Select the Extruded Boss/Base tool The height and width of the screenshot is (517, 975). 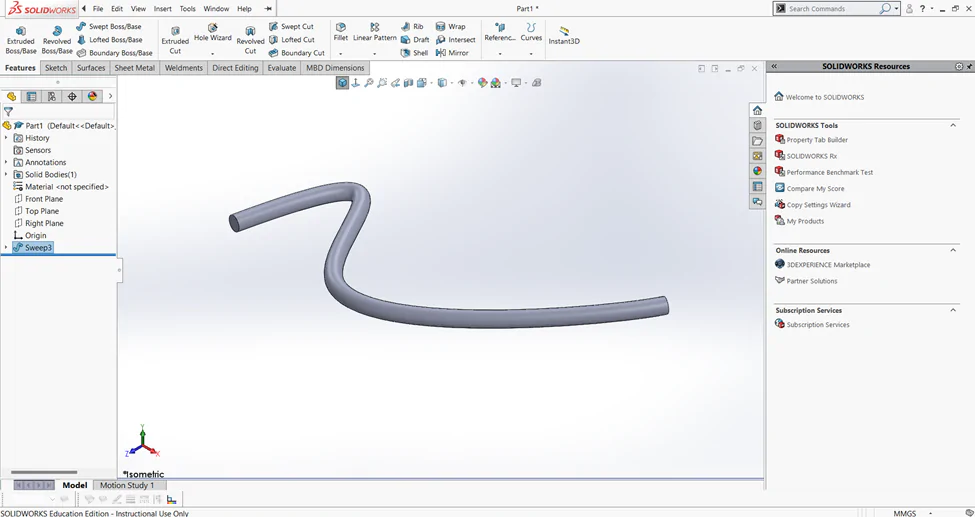pos(21,40)
